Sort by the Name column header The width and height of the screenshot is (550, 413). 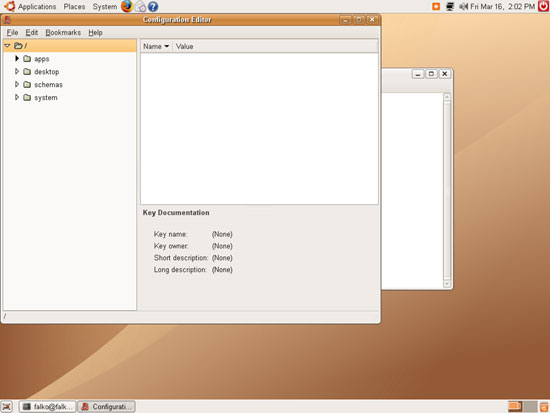(156, 46)
